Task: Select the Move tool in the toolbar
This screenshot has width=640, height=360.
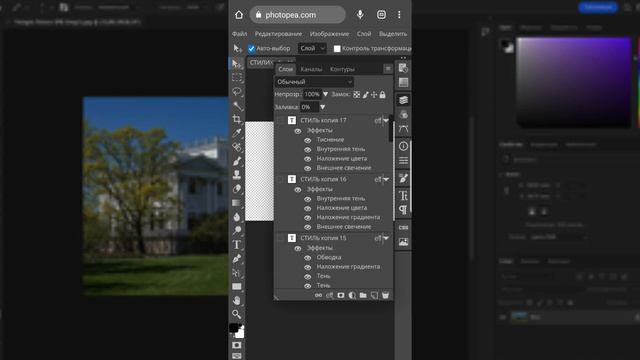Action: click(236, 63)
